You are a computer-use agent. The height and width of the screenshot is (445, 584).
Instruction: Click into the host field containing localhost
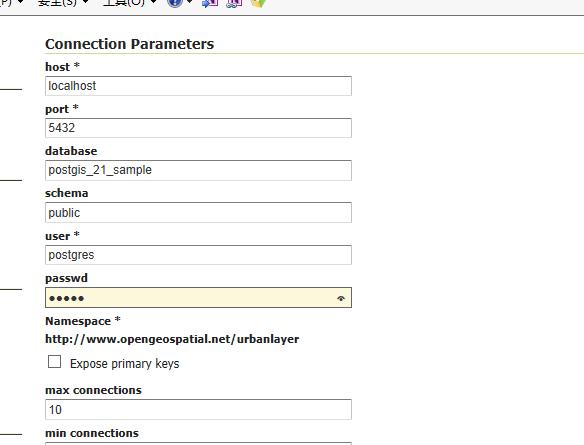[198, 86]
